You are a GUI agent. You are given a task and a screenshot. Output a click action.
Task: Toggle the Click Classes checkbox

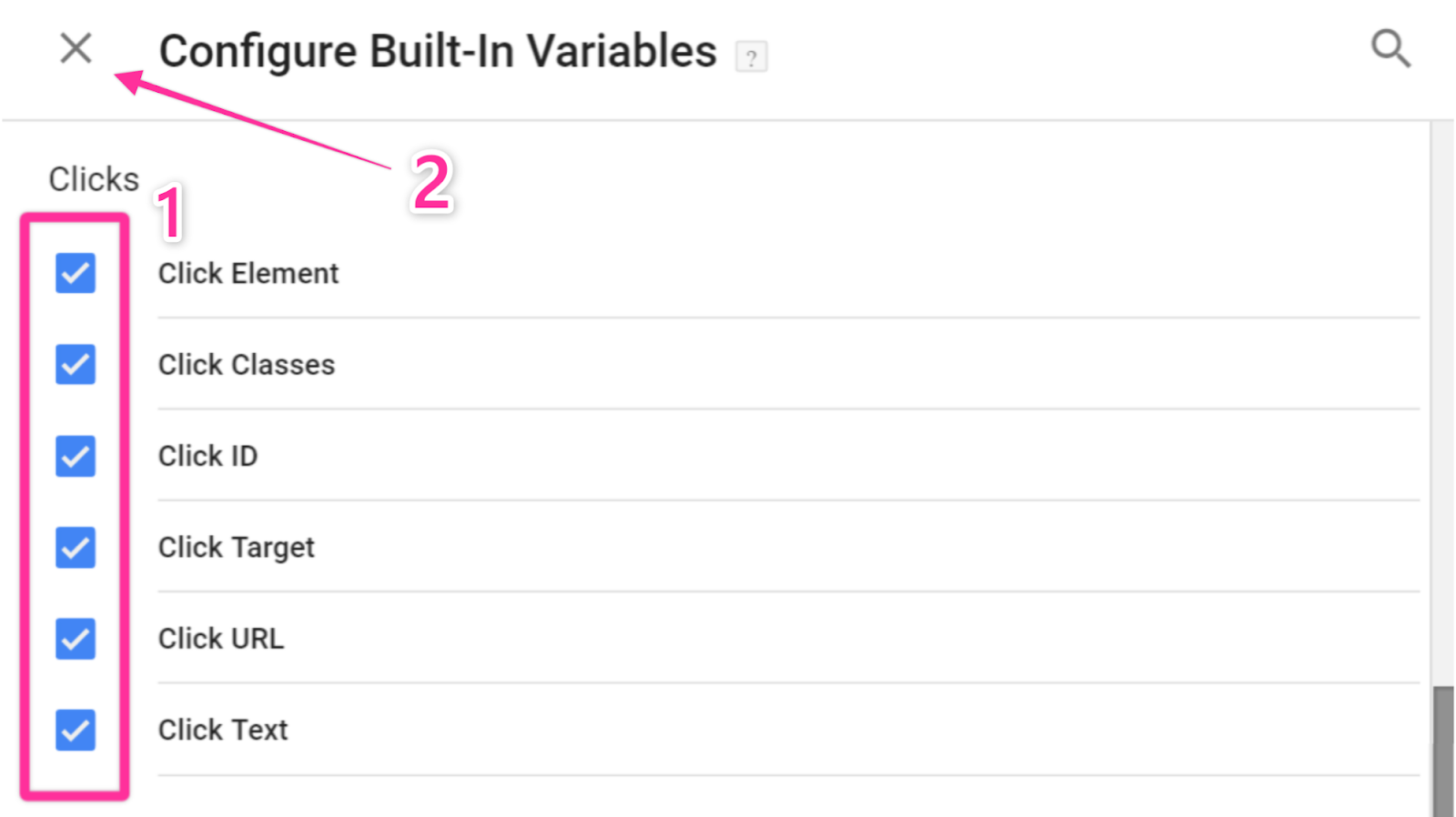pyautogui.click(x=76, y=365)
